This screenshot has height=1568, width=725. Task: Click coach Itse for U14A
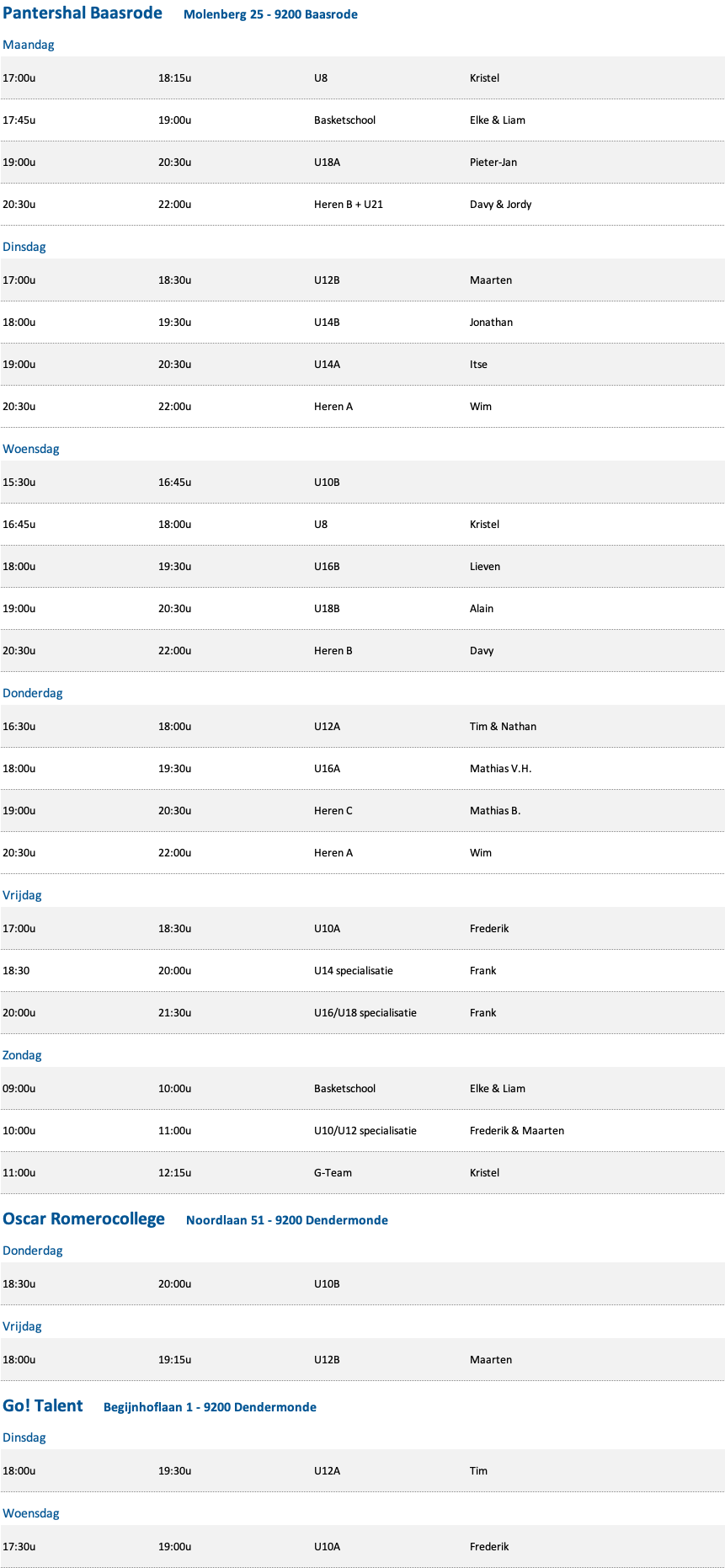click(478, 364)
